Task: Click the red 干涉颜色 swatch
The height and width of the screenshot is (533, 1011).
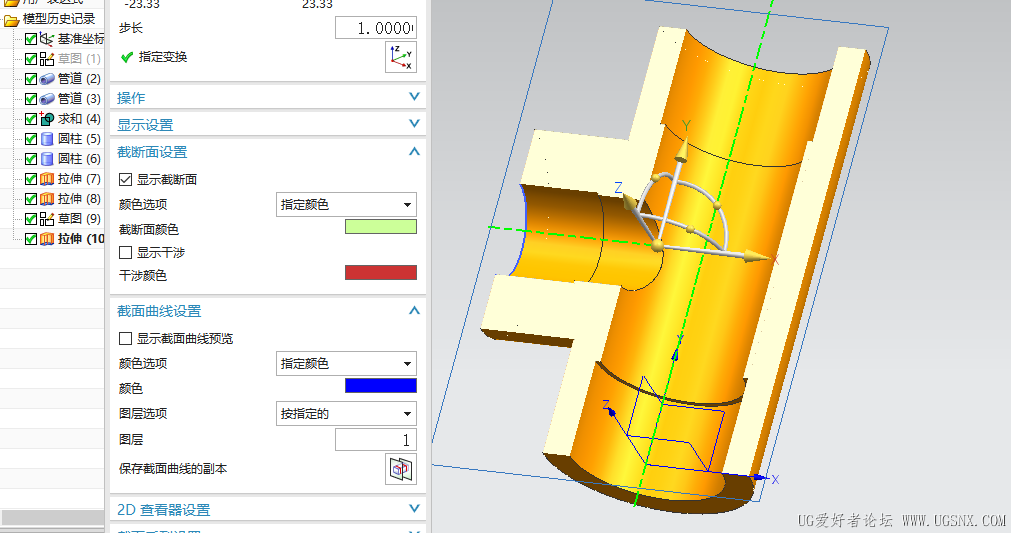Action: tap(380, 273)
